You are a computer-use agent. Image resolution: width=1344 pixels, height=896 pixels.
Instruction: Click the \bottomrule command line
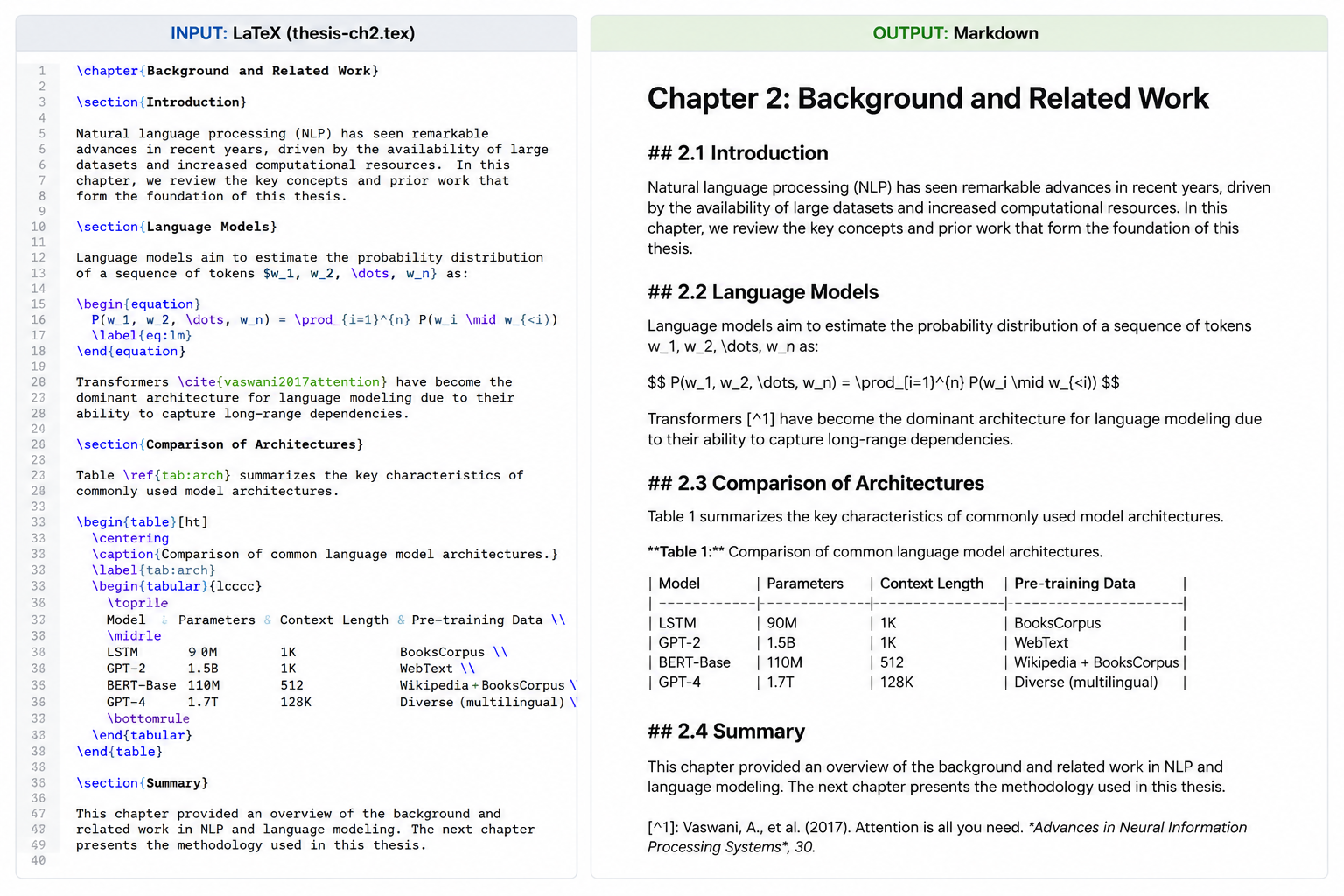pos(148,718)
